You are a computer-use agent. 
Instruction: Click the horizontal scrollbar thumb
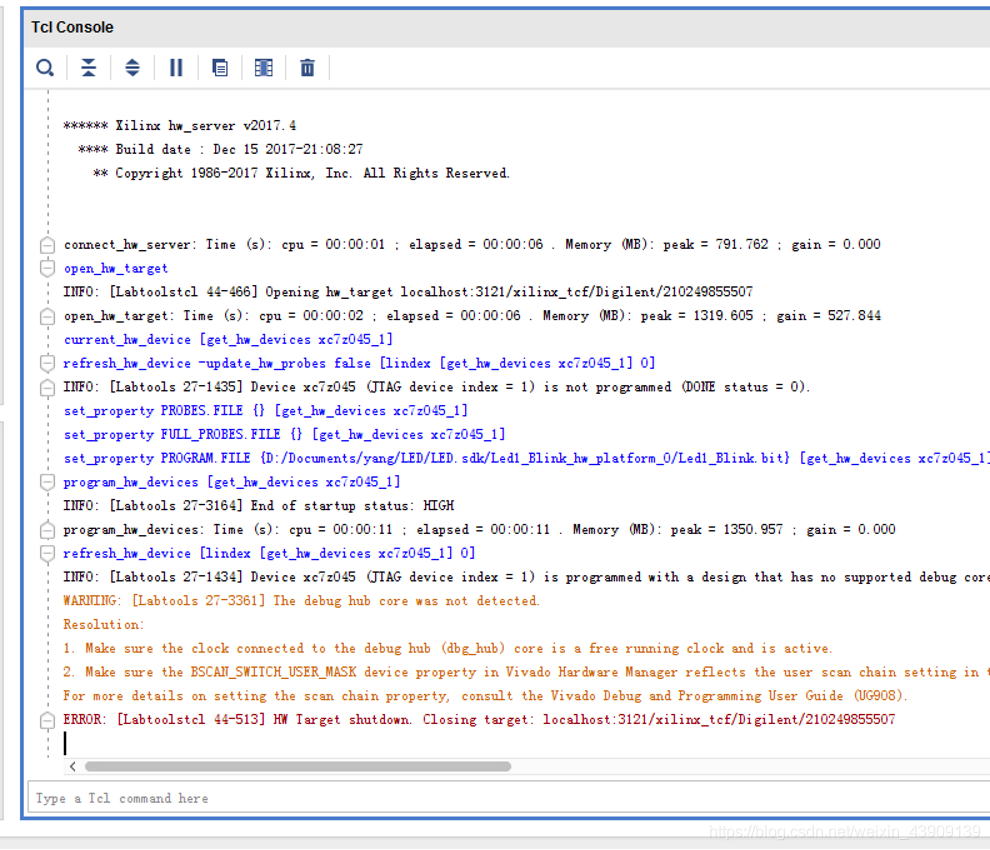click(298, 767)
